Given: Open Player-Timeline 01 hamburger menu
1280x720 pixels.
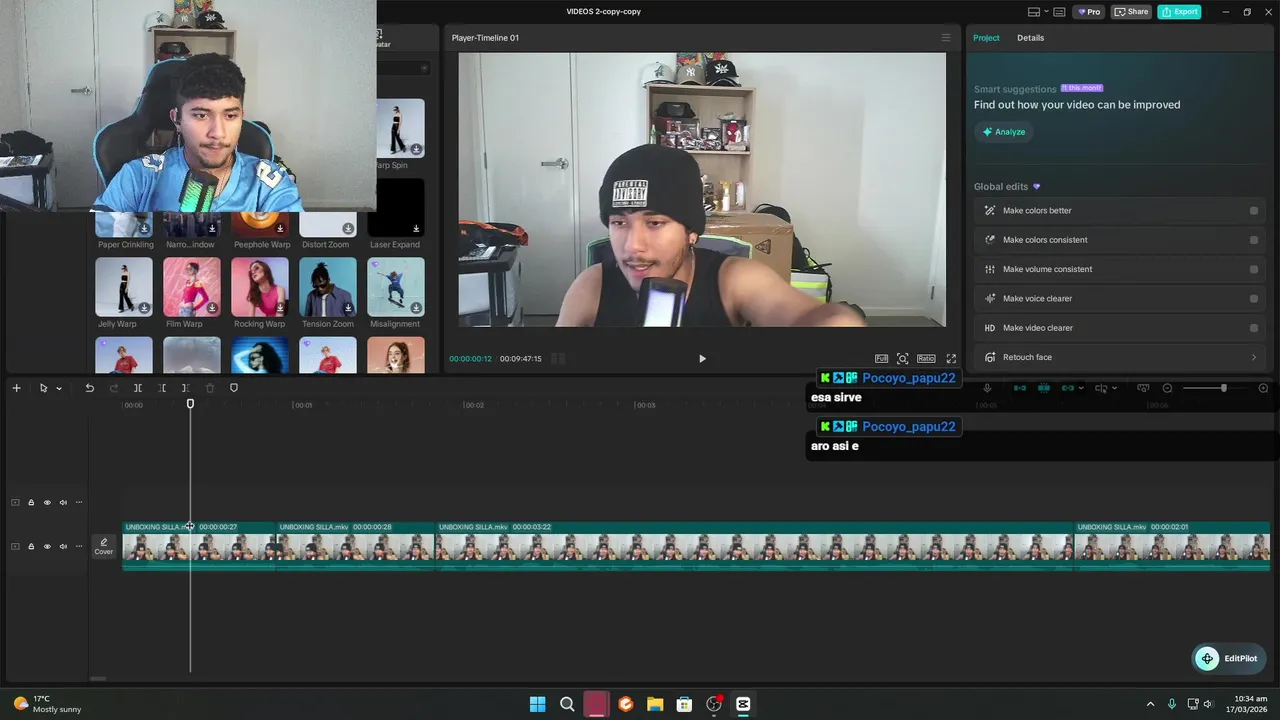Looking at the screenshot, I should pyautogui.click(x=946, y=38).
